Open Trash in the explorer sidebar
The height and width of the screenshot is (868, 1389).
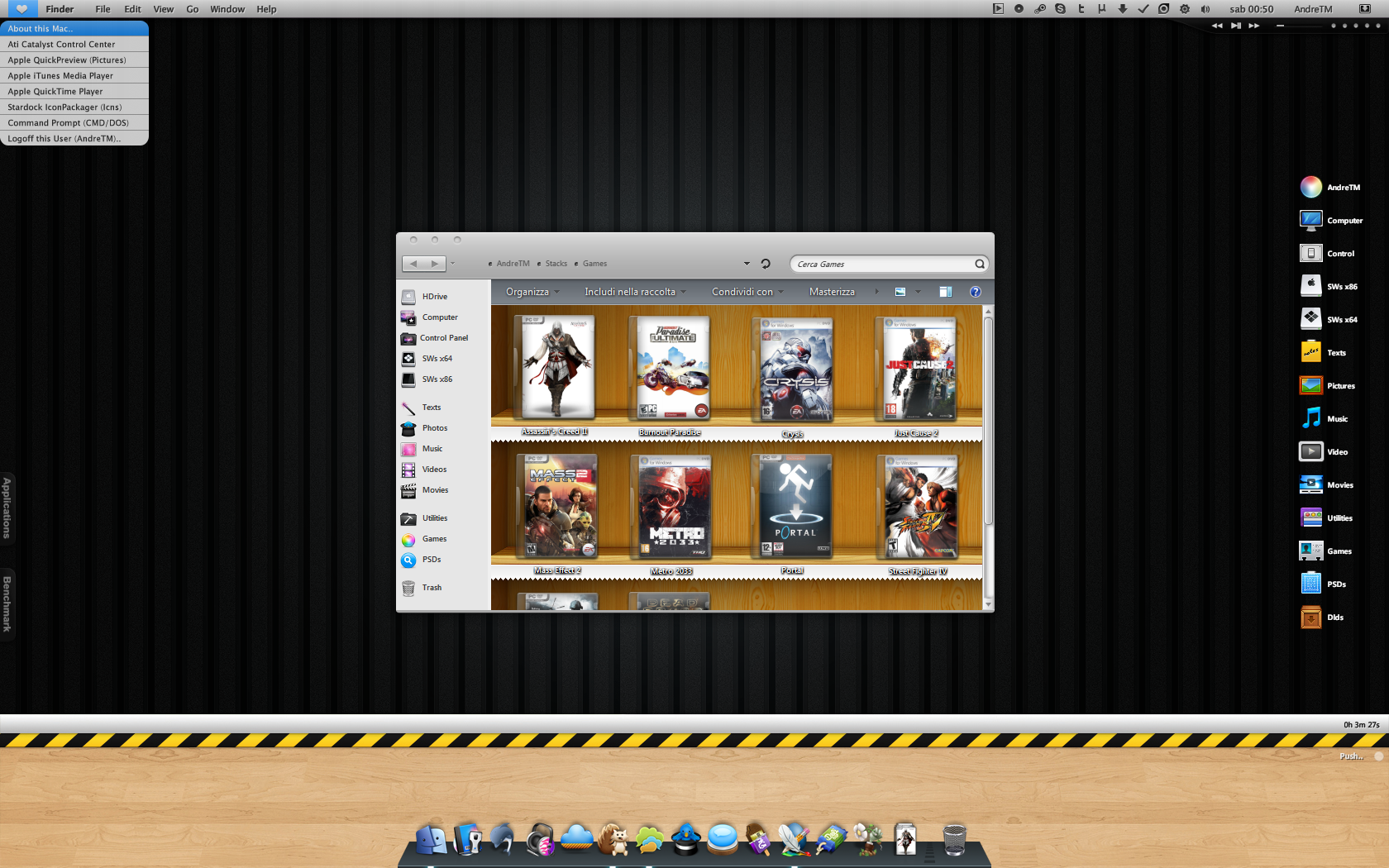pyautogui.click(x=422, y=588)
